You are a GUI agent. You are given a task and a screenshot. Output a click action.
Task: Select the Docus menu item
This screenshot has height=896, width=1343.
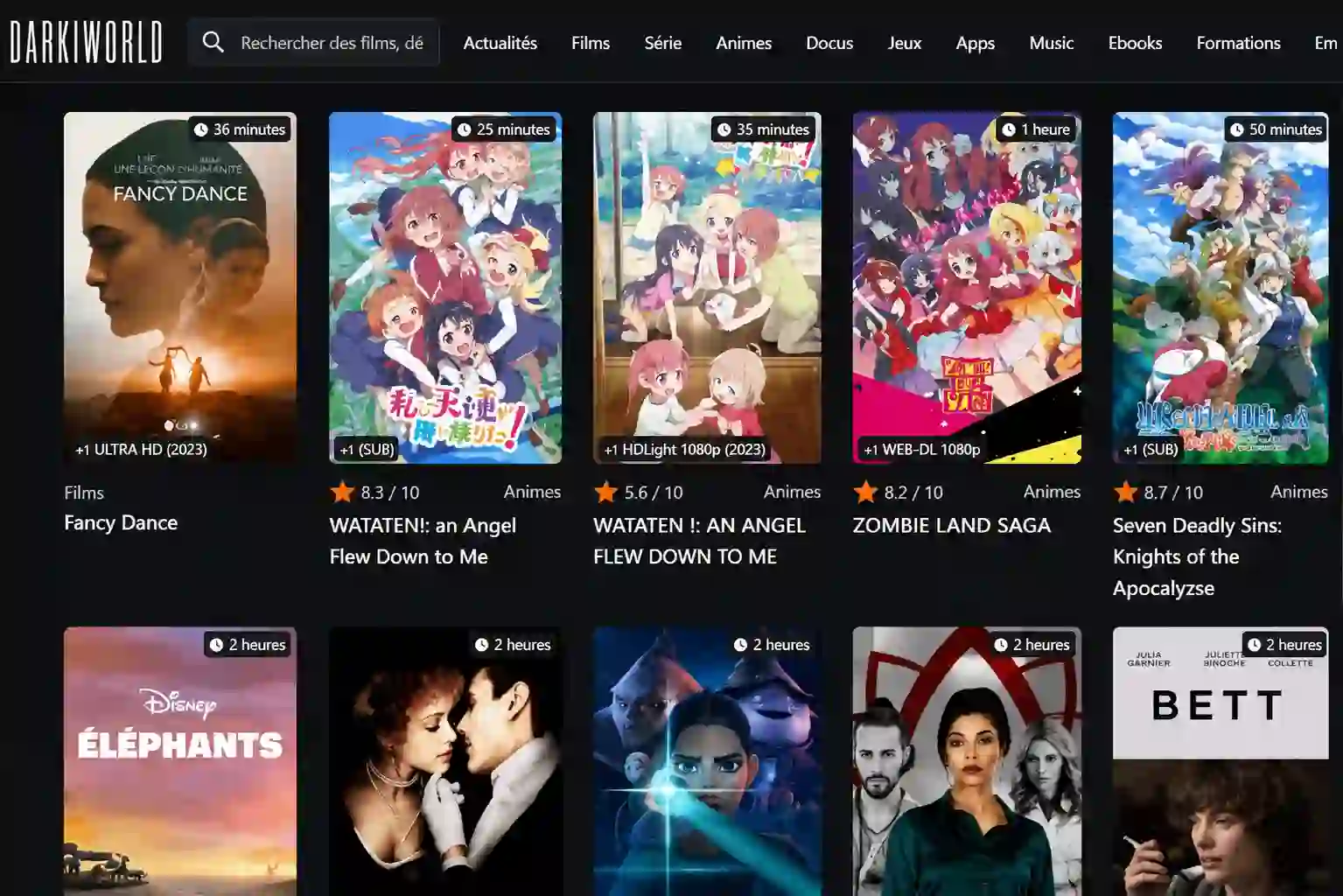click(x=829, y=43)
